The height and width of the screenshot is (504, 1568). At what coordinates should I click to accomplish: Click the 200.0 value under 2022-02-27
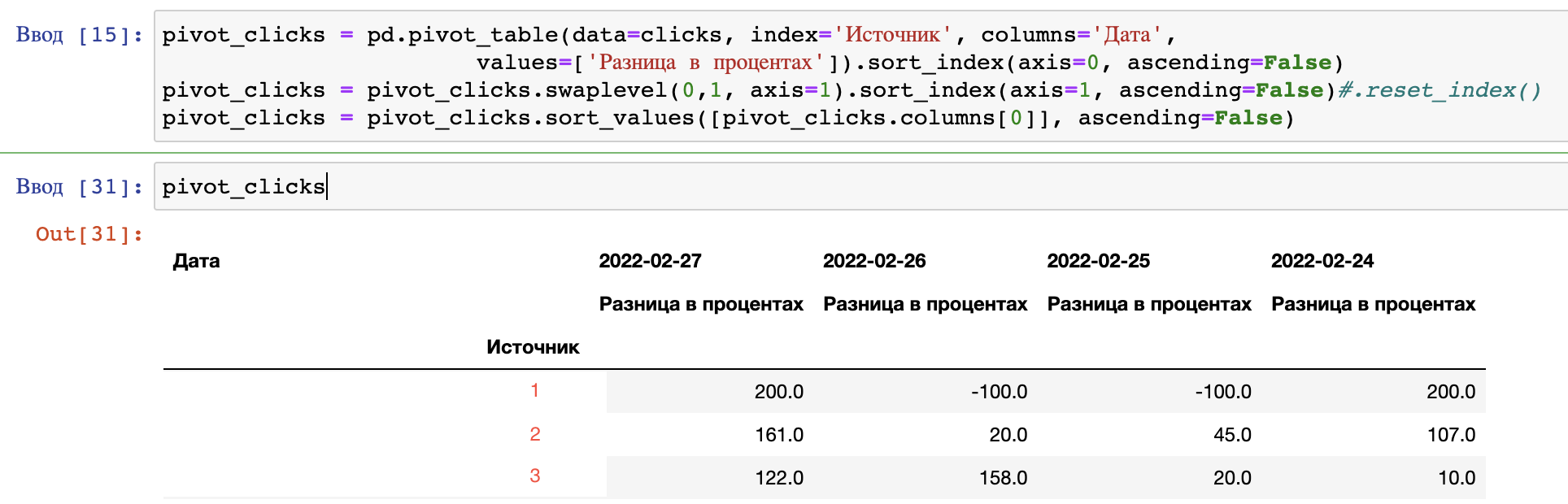[x=778, y=392]
